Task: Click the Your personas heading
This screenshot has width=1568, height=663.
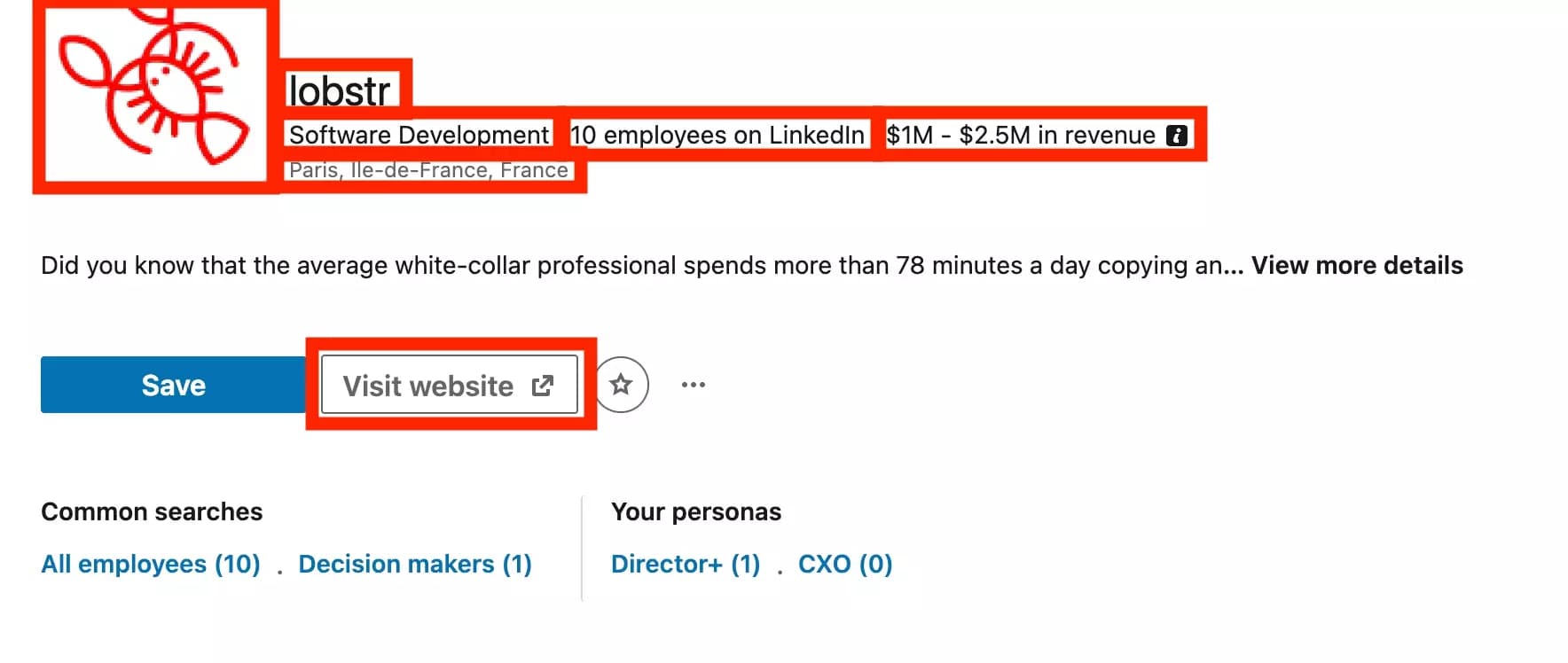Action: coord(695,511)
